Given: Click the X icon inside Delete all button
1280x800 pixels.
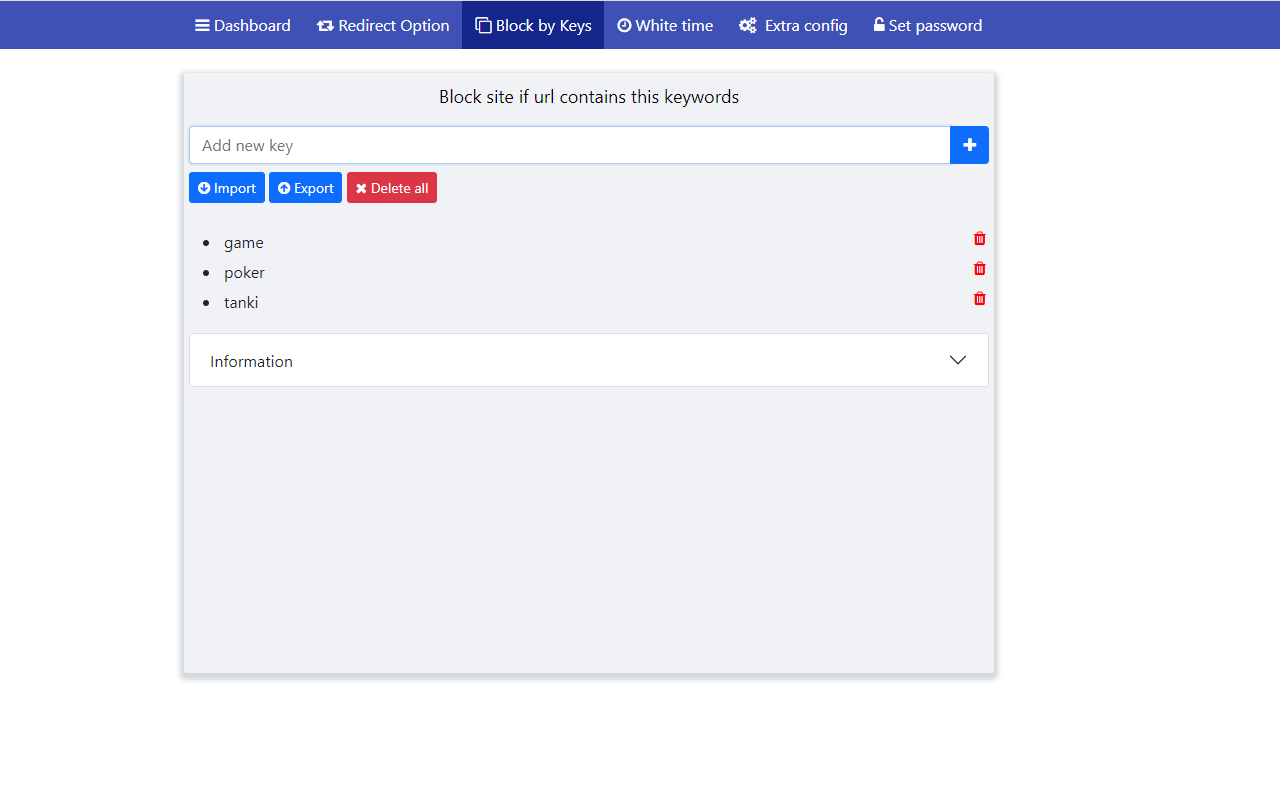Looking at the screenshot, I should (x=361, y=187).
